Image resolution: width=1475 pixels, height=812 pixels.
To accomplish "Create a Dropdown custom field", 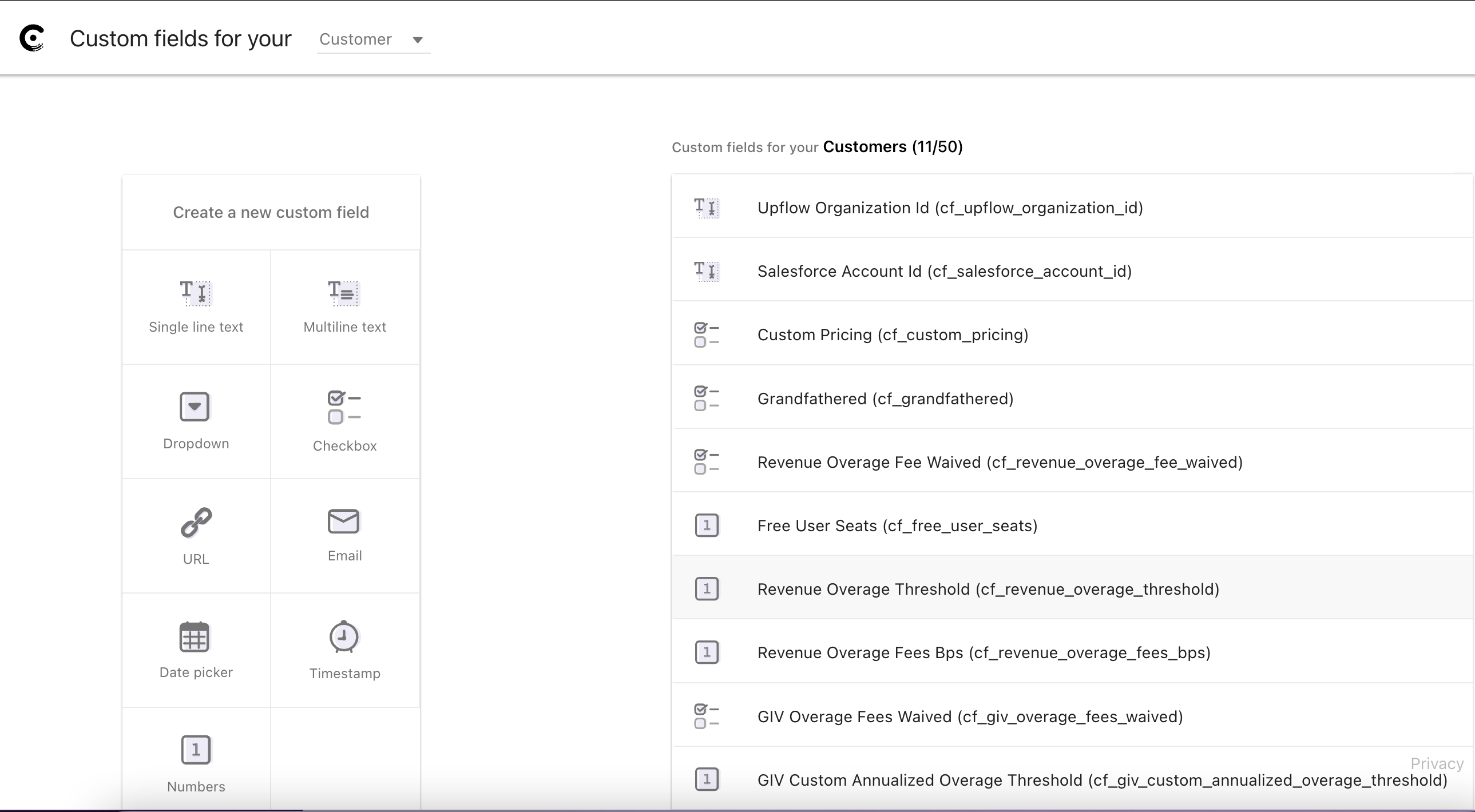I will point(196,421).
